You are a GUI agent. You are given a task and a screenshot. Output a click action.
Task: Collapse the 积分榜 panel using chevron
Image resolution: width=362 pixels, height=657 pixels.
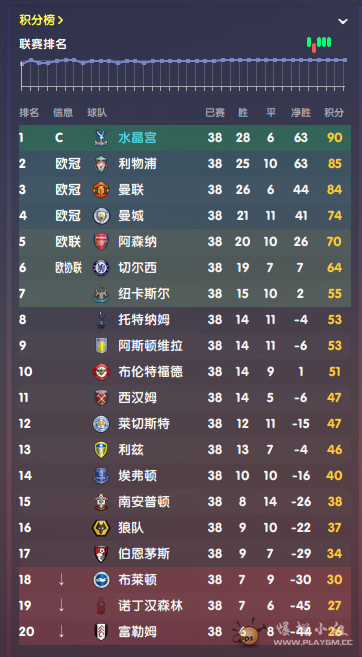pyautogui.click(x=343, y=21)
